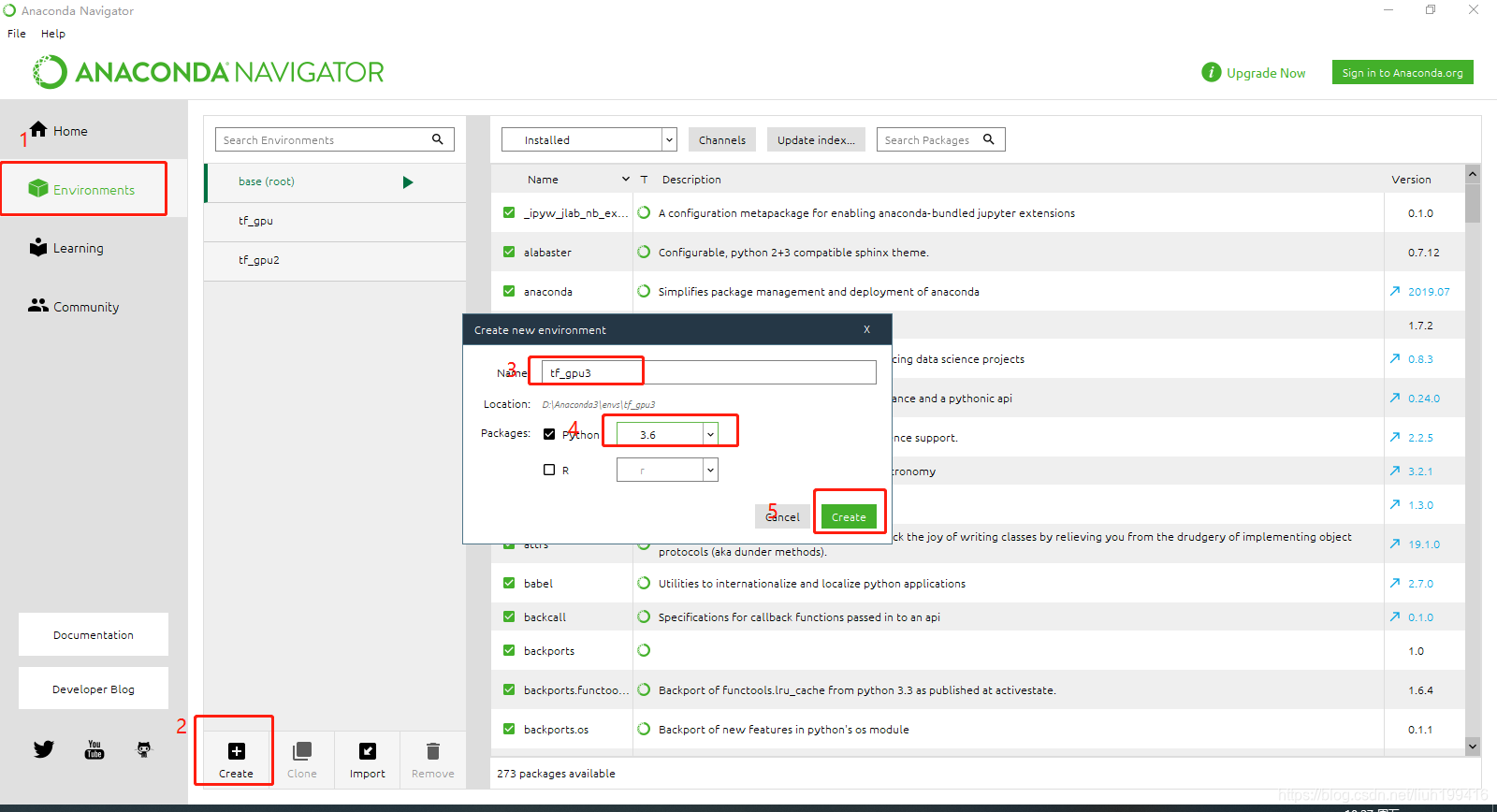Click the Remove environment trash icon
Viewport: 1497px width, 812px height.
[432, 751]
